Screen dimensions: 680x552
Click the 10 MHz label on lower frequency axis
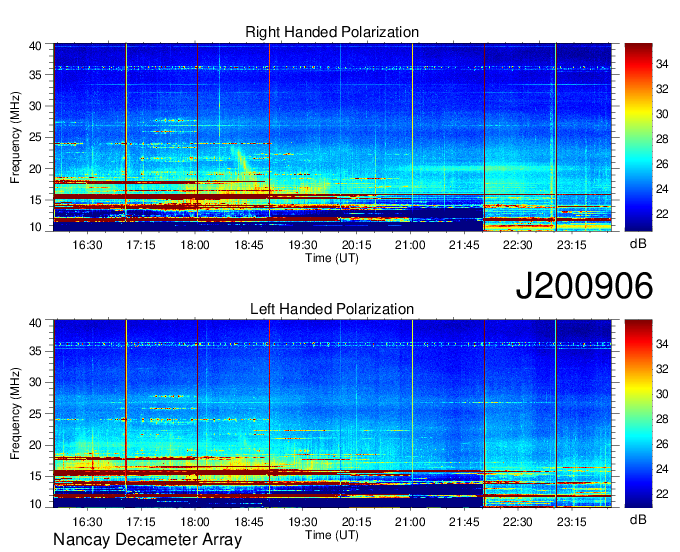pos(35,503)
